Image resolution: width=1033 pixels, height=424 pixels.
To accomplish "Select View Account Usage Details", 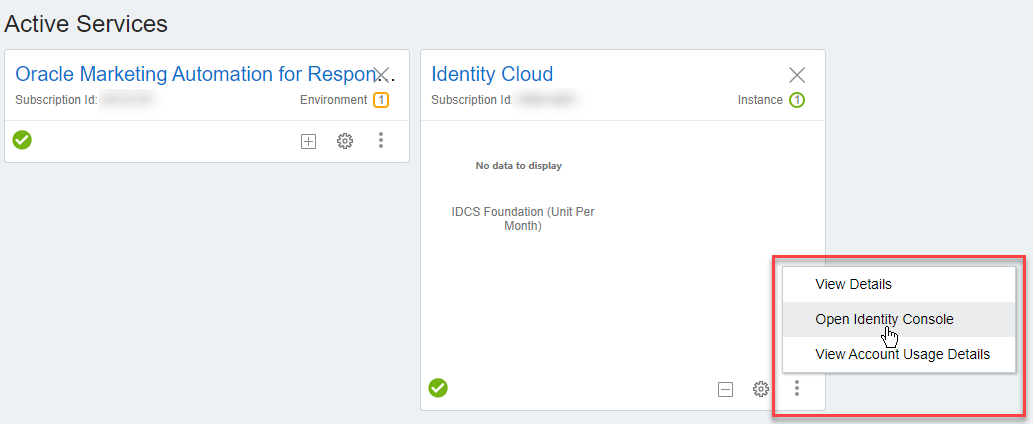I will (902, 354).
